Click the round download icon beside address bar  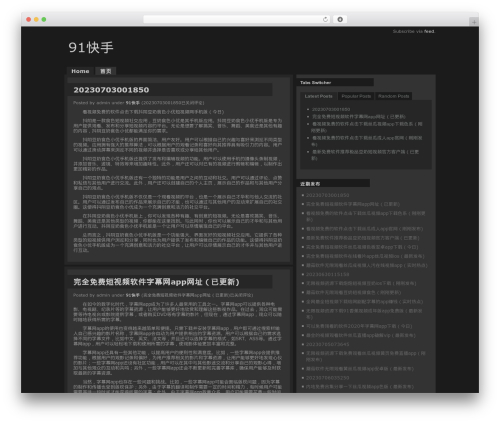pyautogui.click(x=340, y=19)
